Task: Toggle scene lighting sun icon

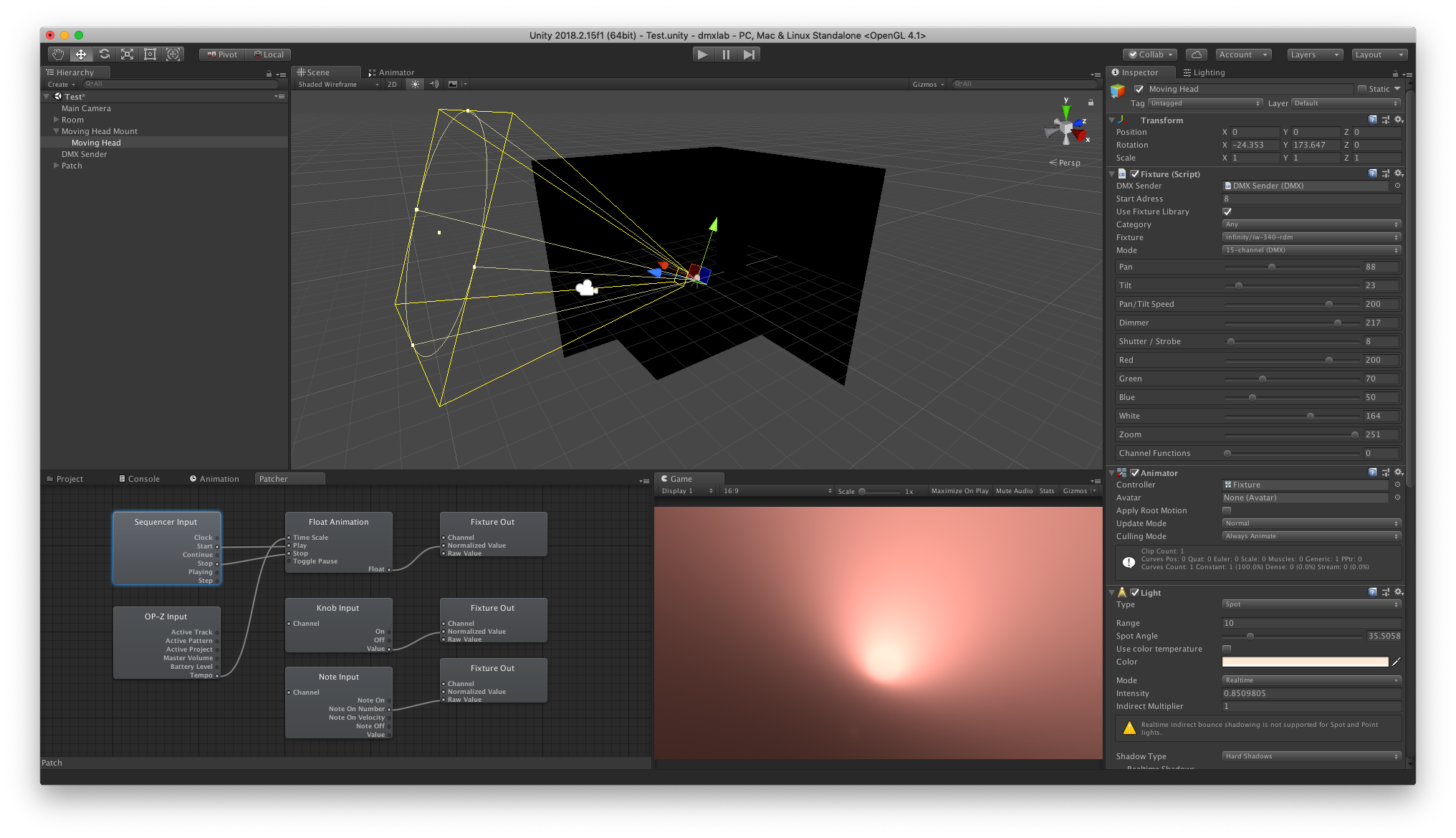Action: tap(415, 84)
